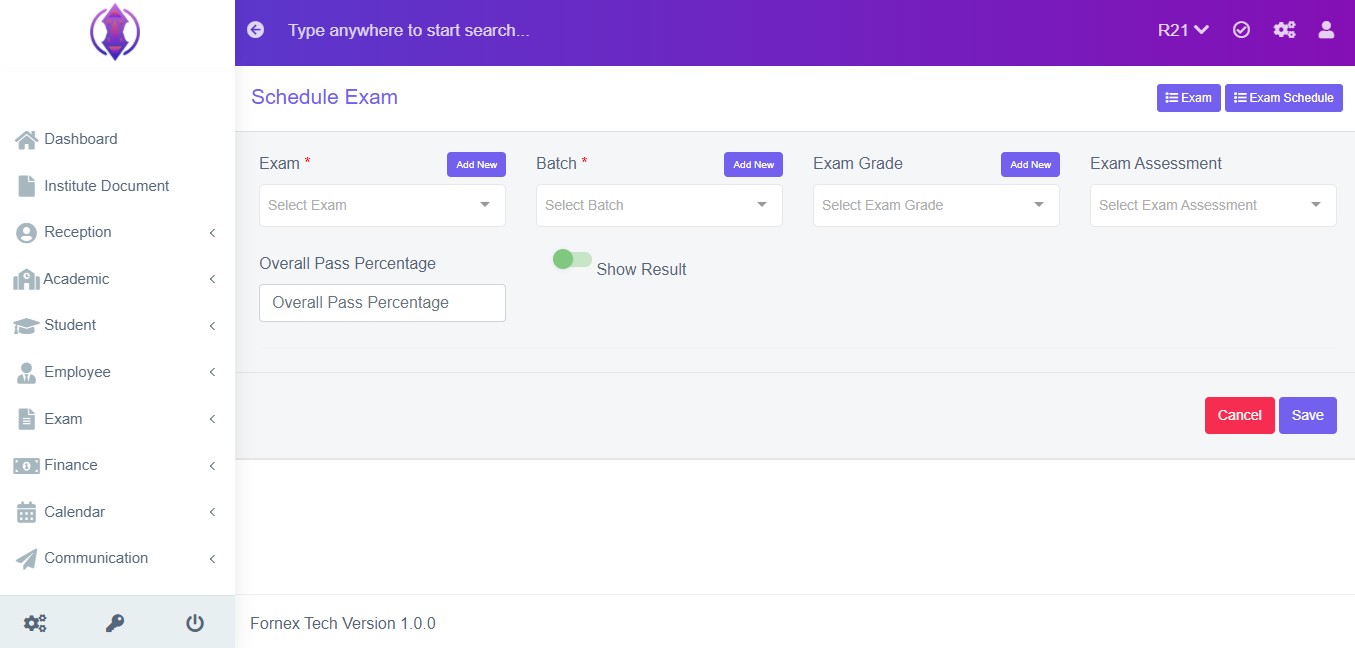Image resolution: width=1355 pixels, height=648 pixels.
Task: Click the Calendar icon in sidebar
Action: [x=27, y=512]
